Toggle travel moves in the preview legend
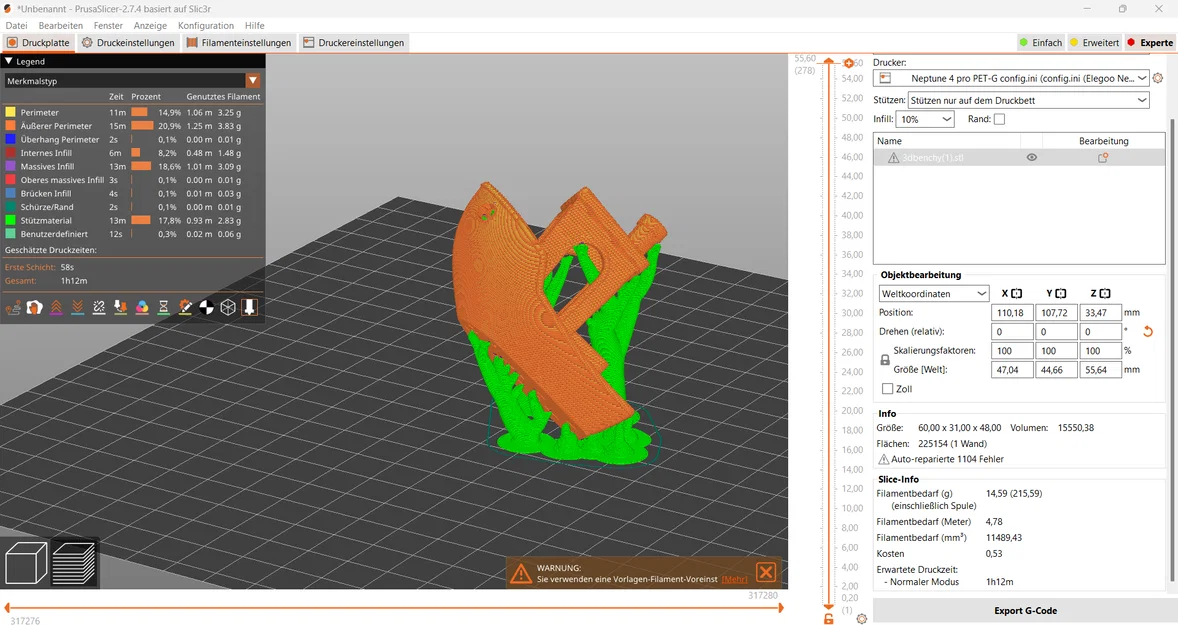The image size is (1178, 625). click(14, 307)
